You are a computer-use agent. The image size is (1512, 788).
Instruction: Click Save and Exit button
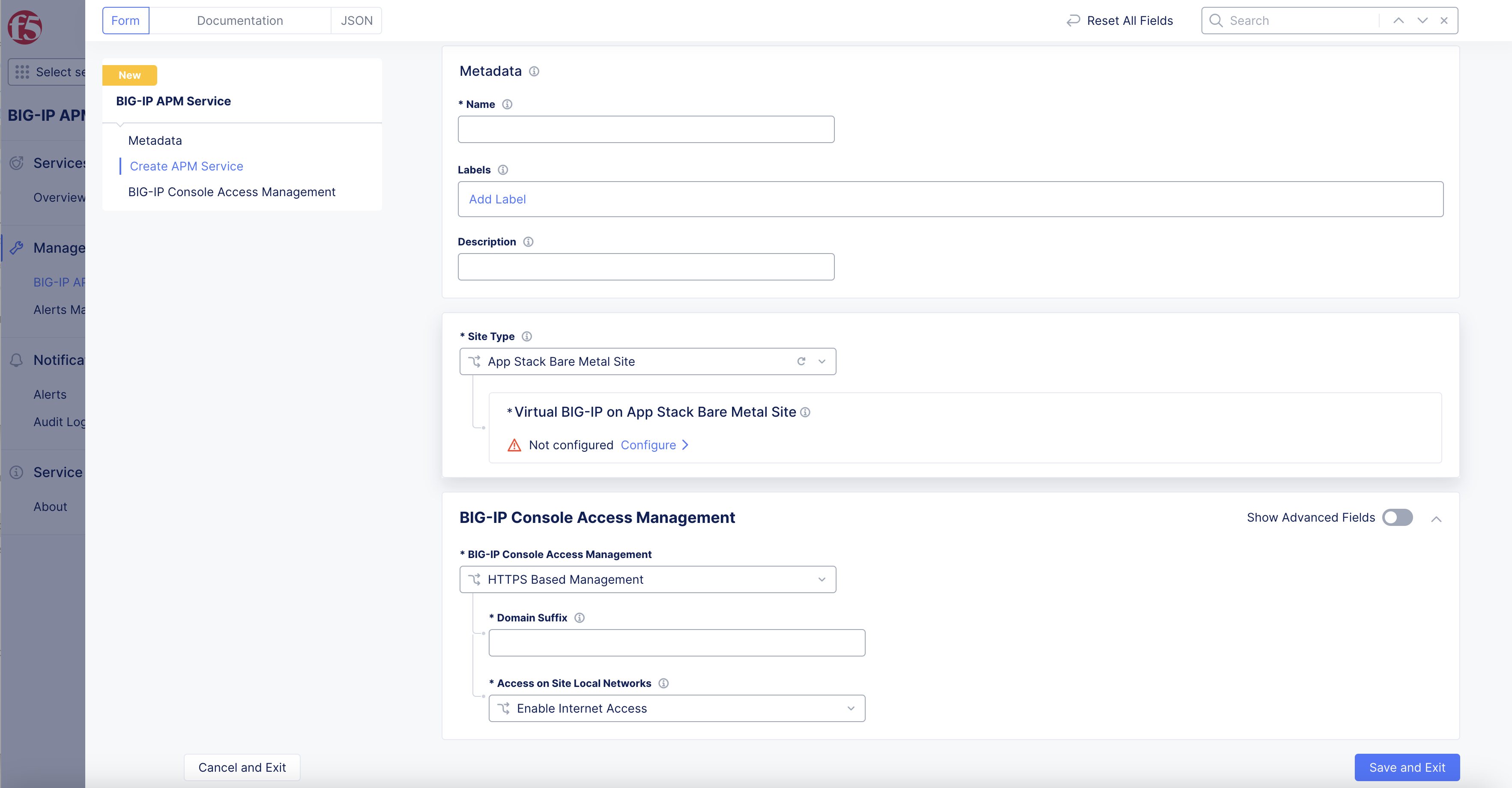[1407, 767]
